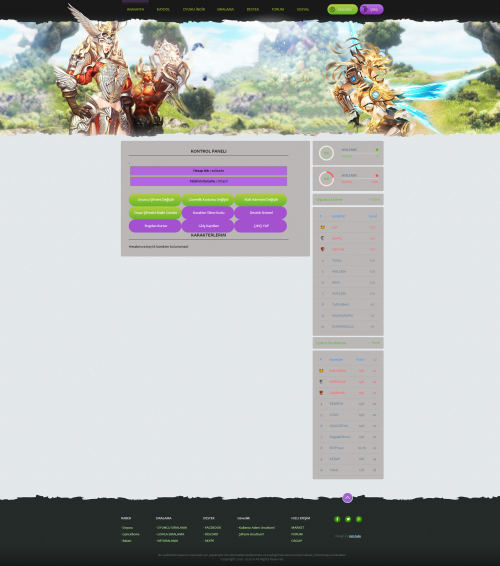The height and width of the screenshot is (566, 500).
Task: Click the designer credit link in footer
Action: tap(355, 536)
